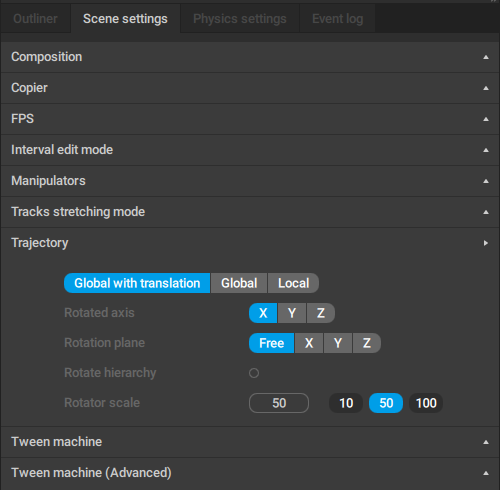Expand the Composition section arrow
This screenshot has height=490, width=500.
(x=486, y=57)
